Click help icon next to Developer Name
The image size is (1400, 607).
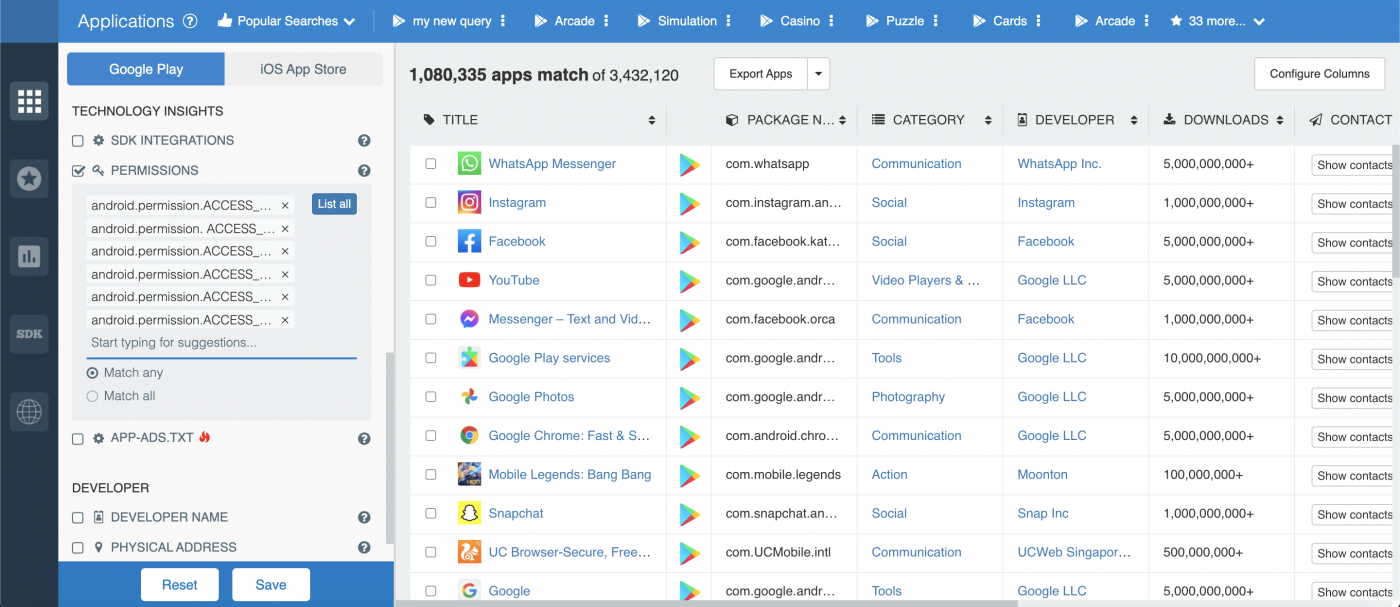click(x=364, y=518)
